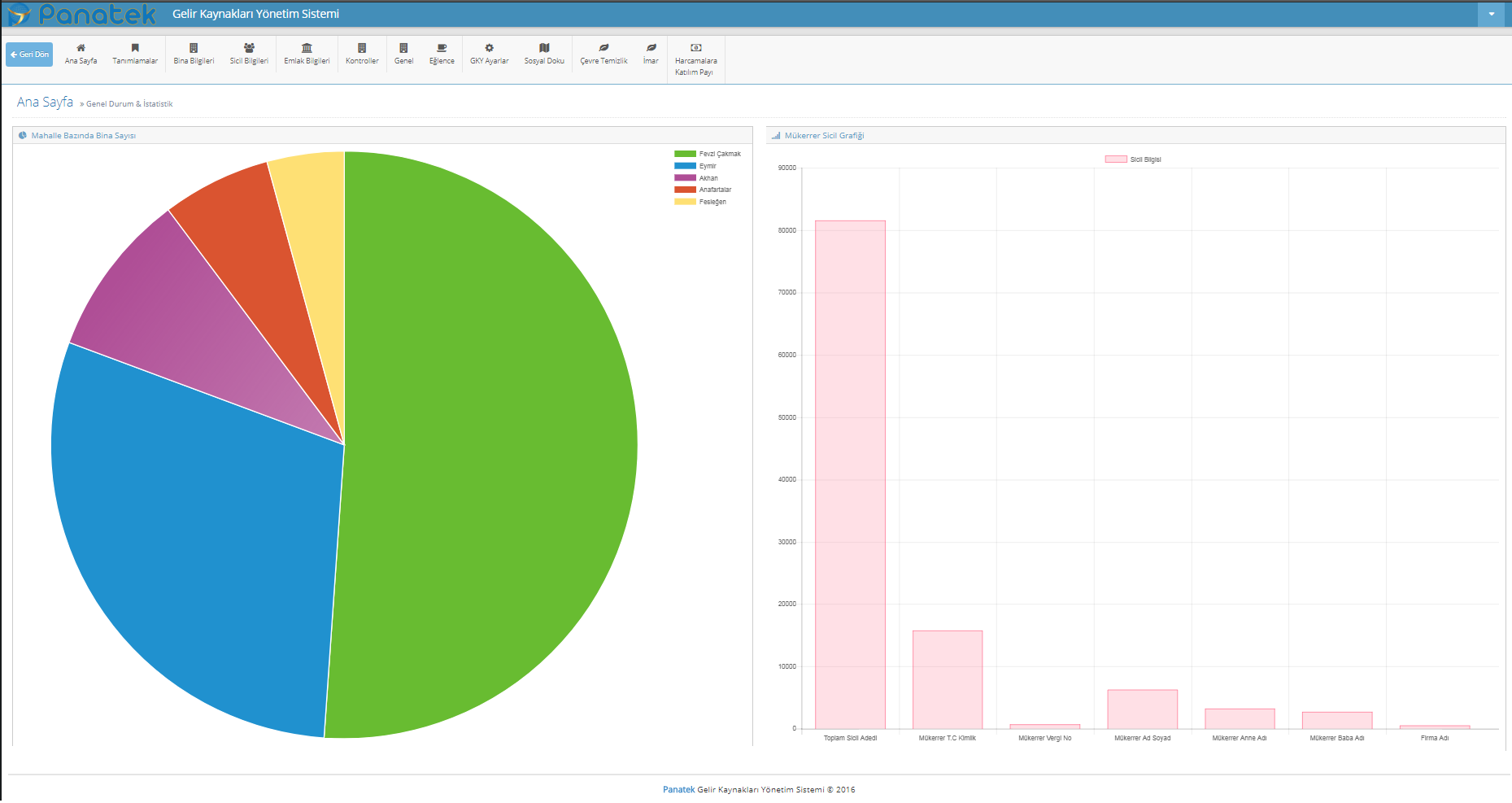The width and height of the screenshot is (1512, 803).
Task: Click the Mükerrer Anne Adı bar
Action: [x=1240, y=718]
